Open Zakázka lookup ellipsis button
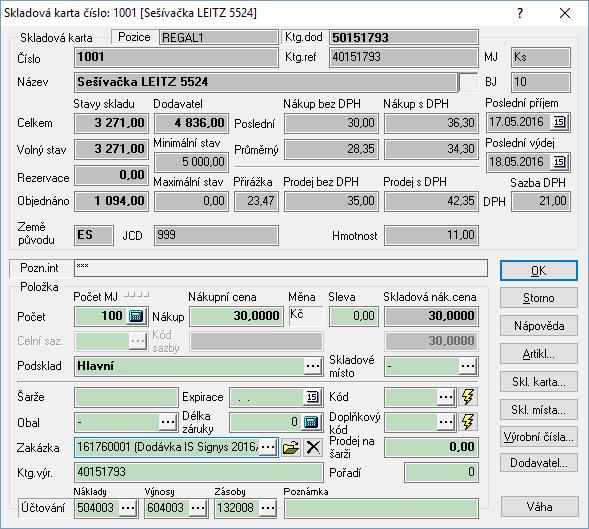 pos(268,447)
